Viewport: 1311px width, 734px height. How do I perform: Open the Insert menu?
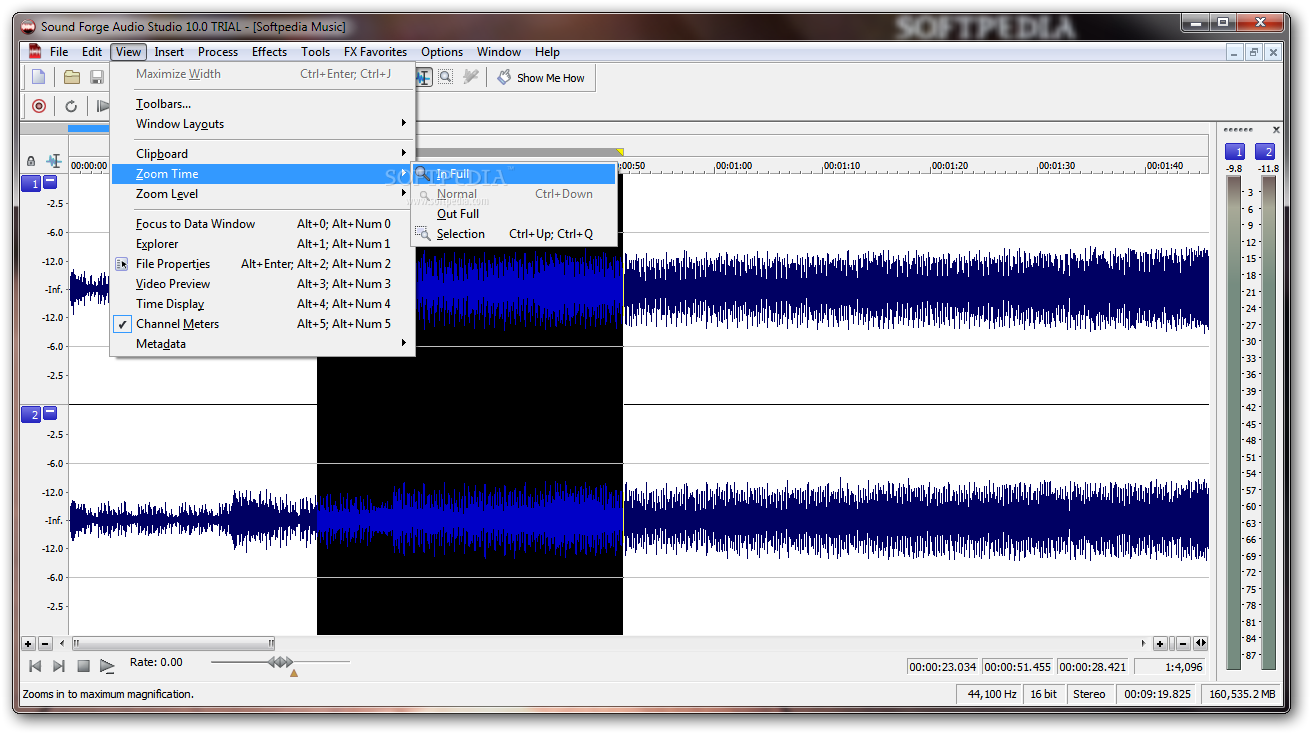(169, 52)
